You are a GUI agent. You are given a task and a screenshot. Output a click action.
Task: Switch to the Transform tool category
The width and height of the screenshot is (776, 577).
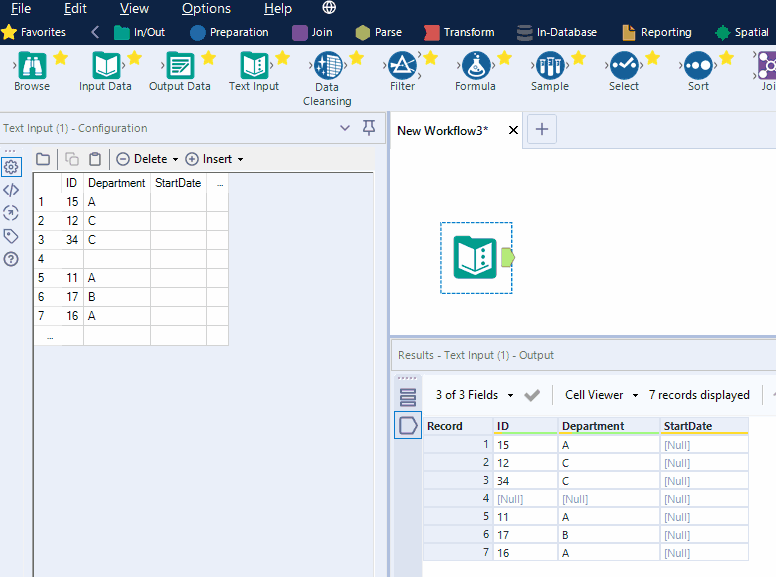pyautogui.click(x=459, y=32)
